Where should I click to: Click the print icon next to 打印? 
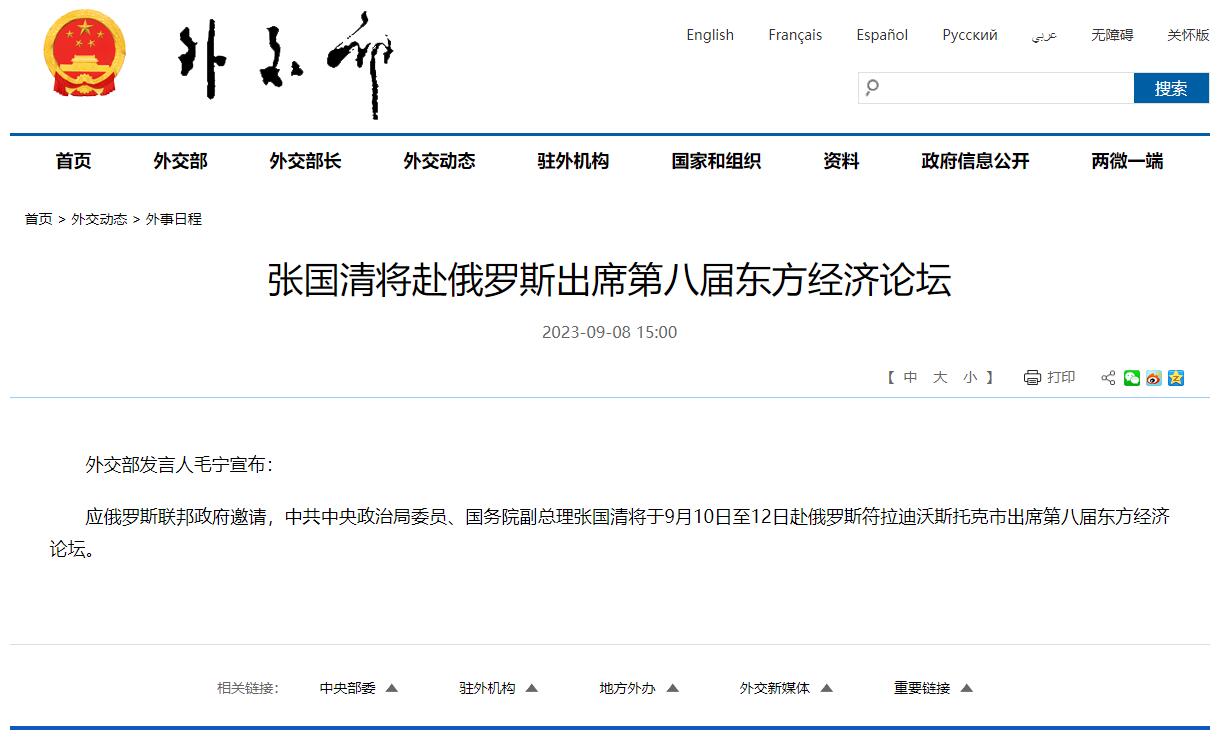point(1030,377)
